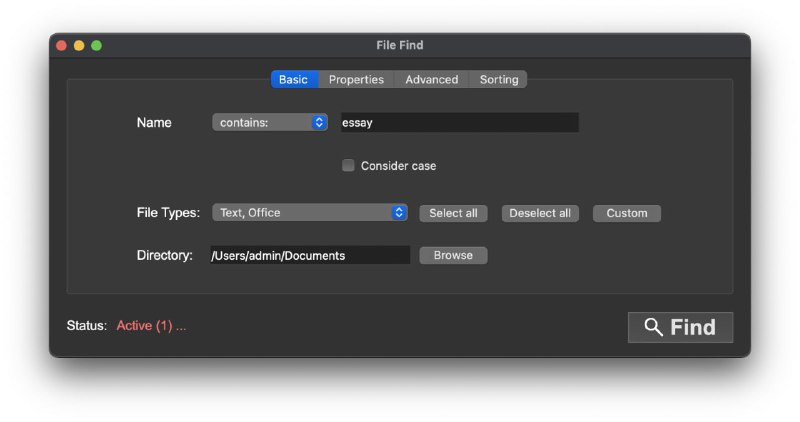Browse for a search directory
This screenshot has height=422, width=800.
click(453, 255)
